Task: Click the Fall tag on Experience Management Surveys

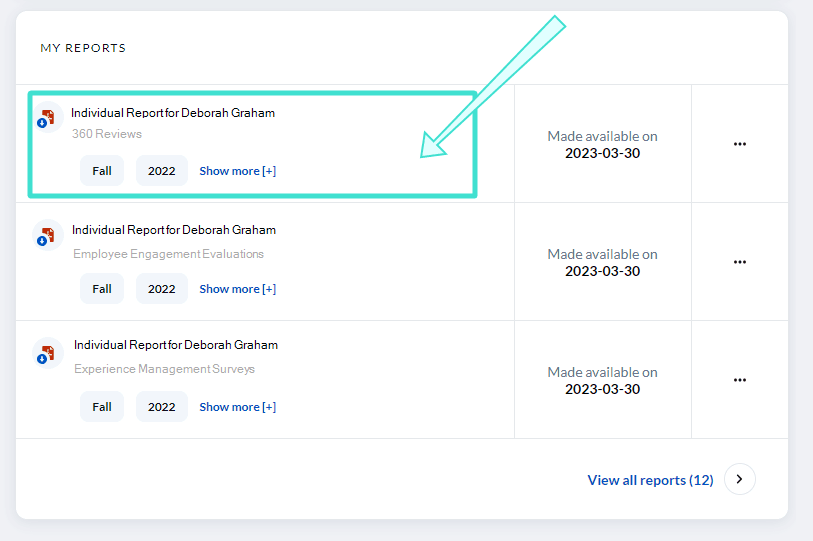Action: (x=102, y=407)
